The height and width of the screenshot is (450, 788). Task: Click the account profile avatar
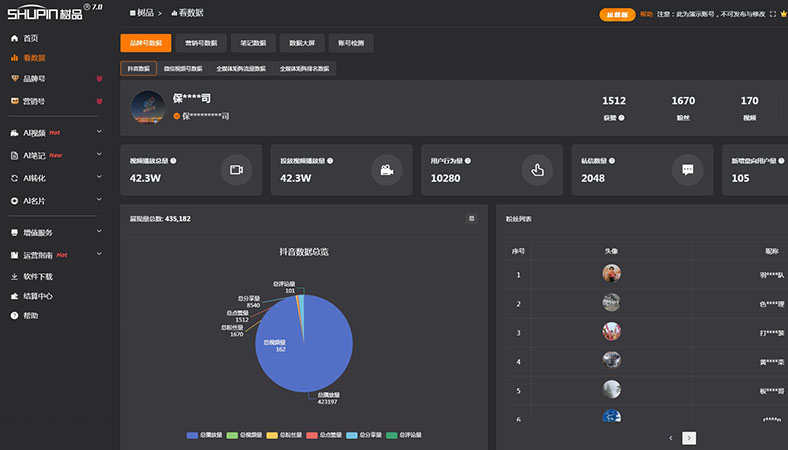pyautogui.click(x=148, y=107)
